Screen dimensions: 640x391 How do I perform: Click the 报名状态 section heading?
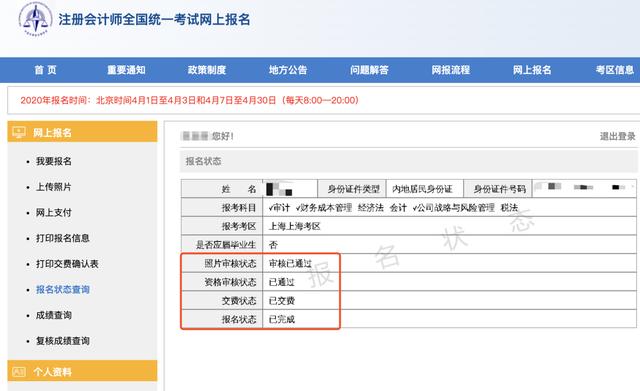pyautogui.click(x=203, y=161)
